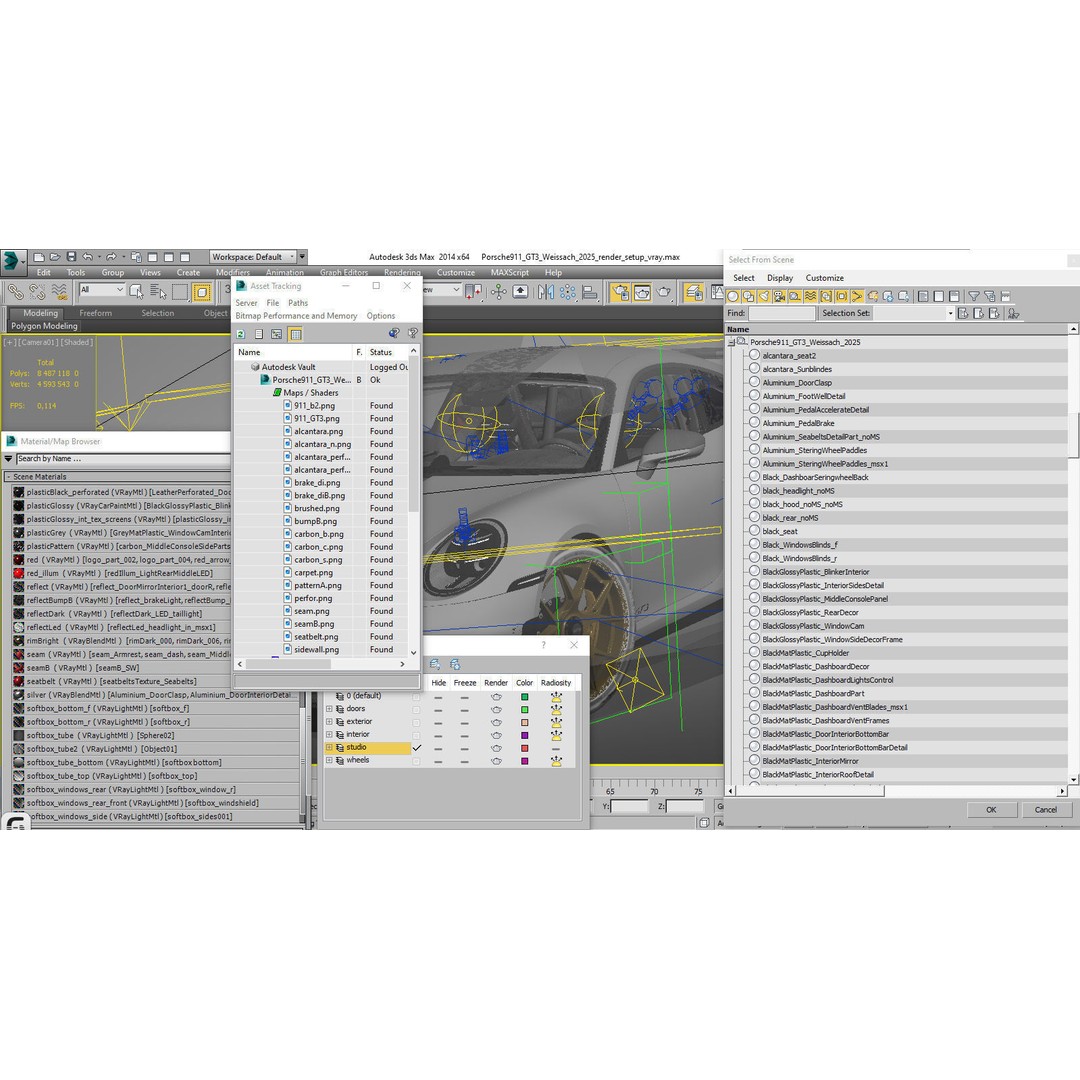This screenshot has height=1080, width=1080.
Task: Click the color swatch of the studio layer
Action: (x=524, y=748)
